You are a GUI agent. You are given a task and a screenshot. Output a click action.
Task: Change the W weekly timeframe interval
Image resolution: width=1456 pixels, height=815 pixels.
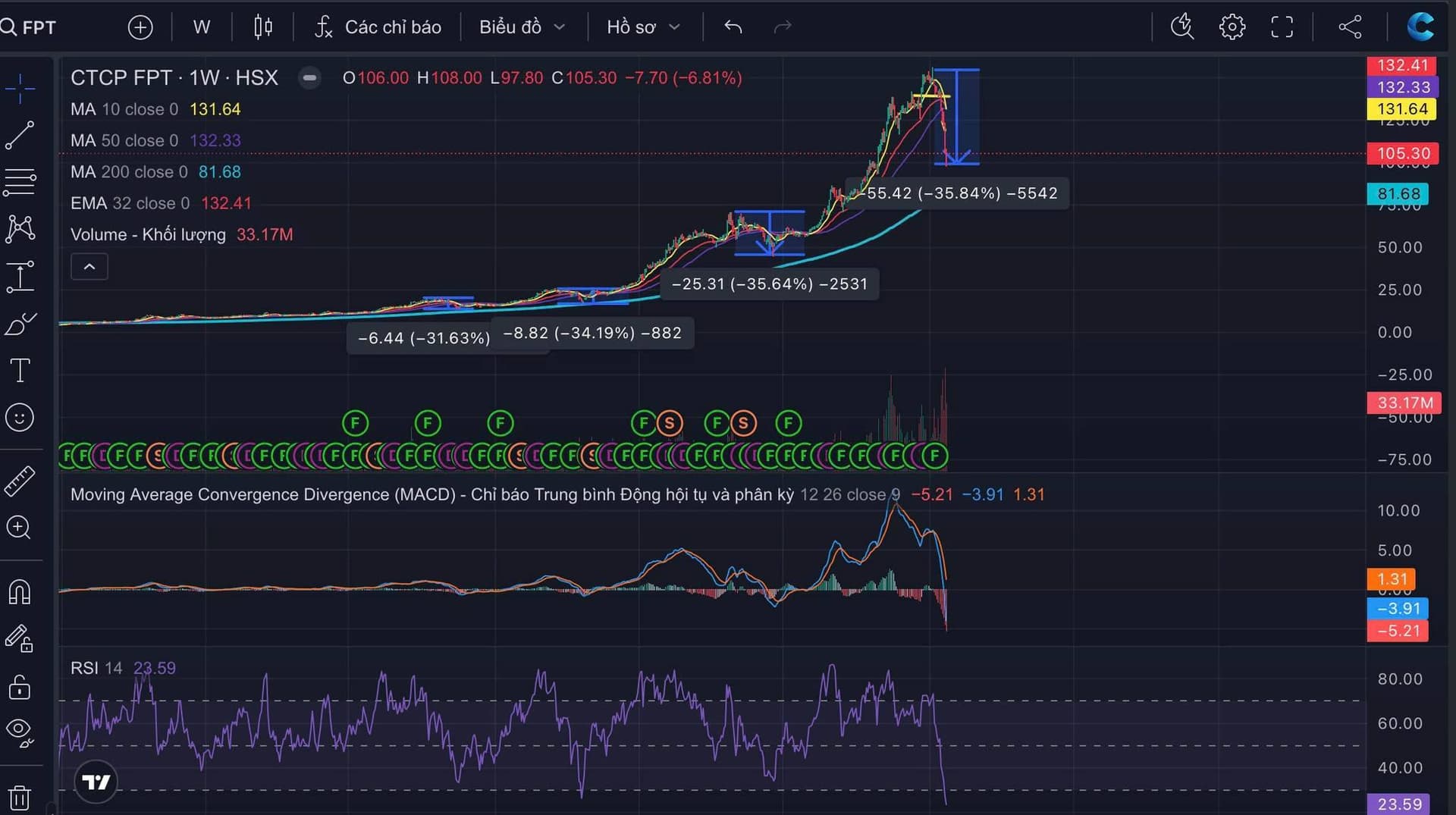(201, 27)
